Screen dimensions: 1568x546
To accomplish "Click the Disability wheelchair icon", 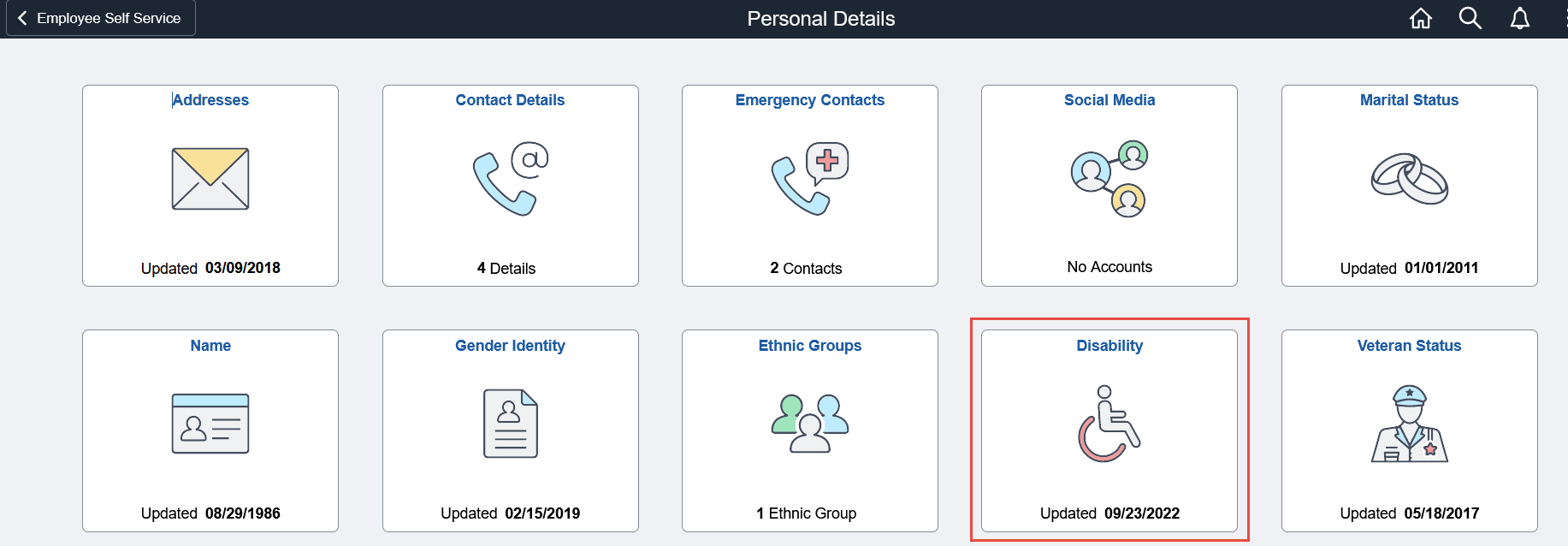I will coord(1109,424).
